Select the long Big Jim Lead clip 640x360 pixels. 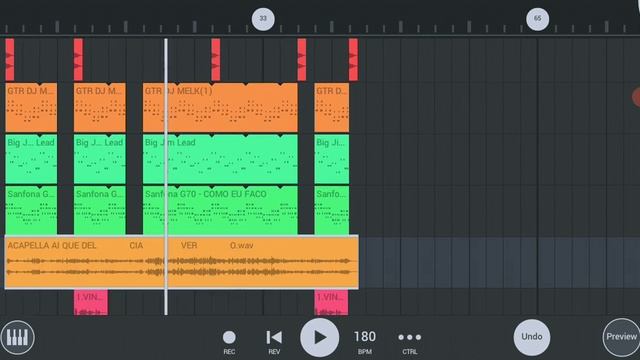point(220,159)
